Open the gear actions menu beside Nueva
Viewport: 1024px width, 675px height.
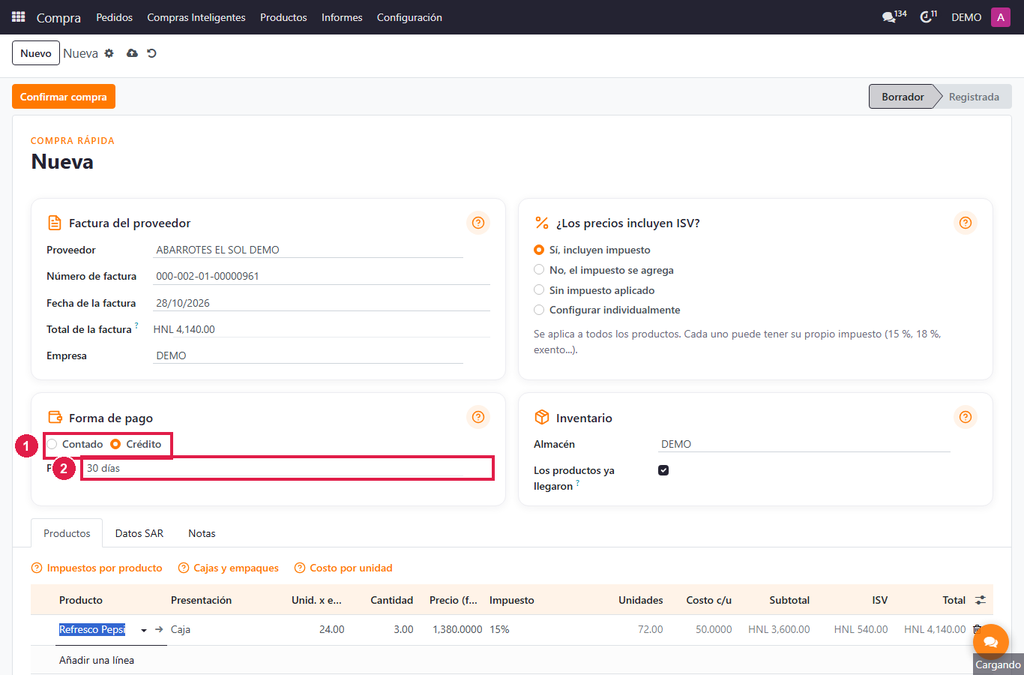pyautogui.click(x=109, y=54)
